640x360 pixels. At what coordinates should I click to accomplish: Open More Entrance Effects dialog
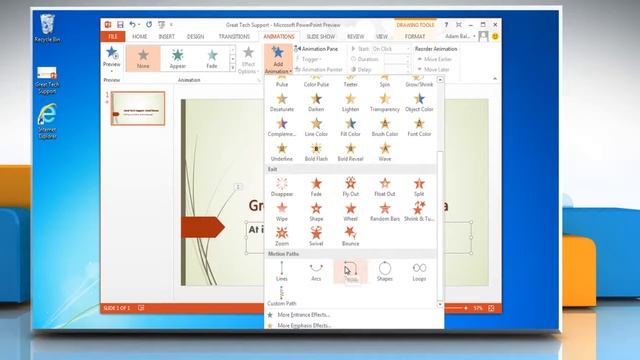[303, 315]
